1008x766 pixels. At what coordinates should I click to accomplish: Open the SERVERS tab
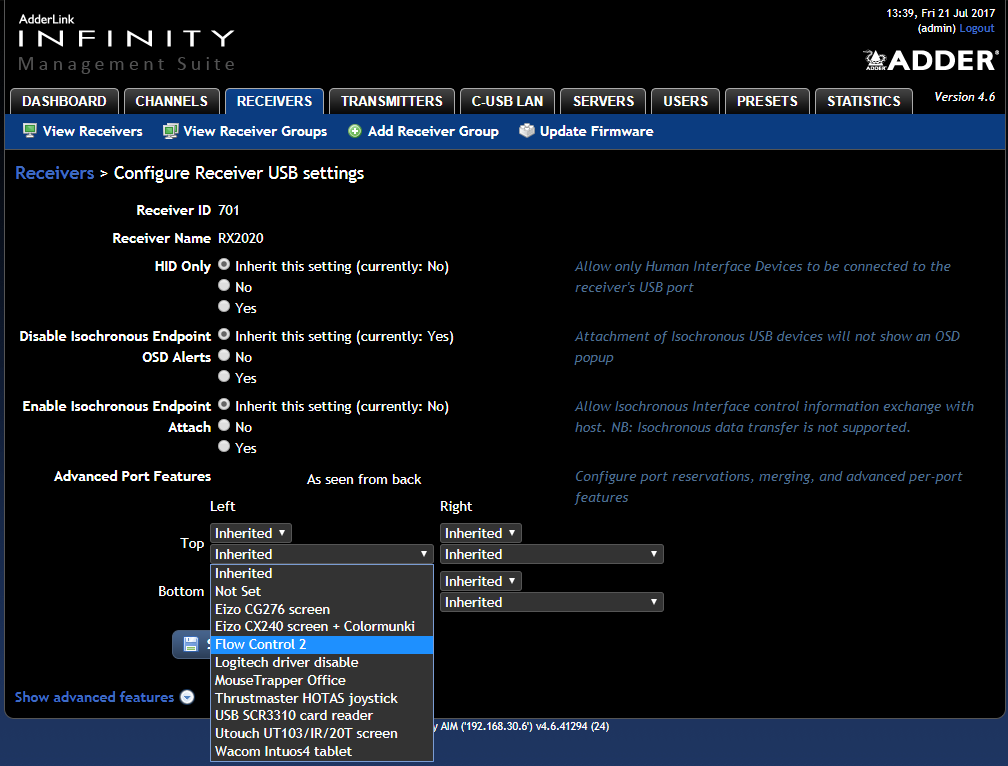coord(603,102)
